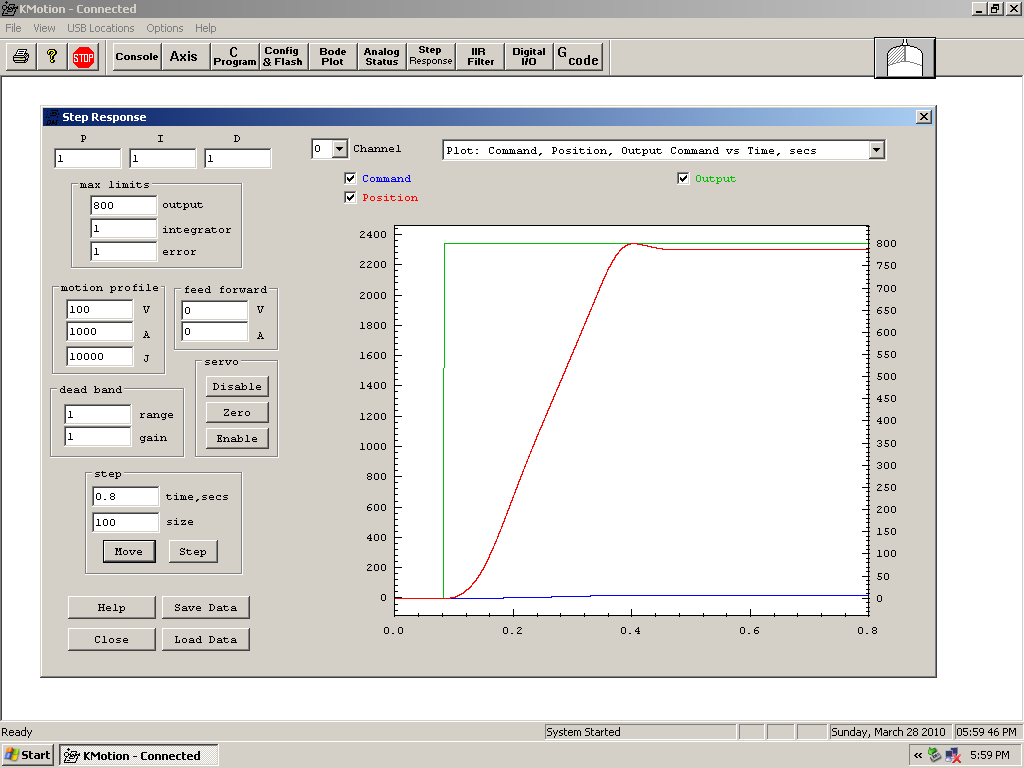Toggle the Position plot checkbox

(350, 198)
